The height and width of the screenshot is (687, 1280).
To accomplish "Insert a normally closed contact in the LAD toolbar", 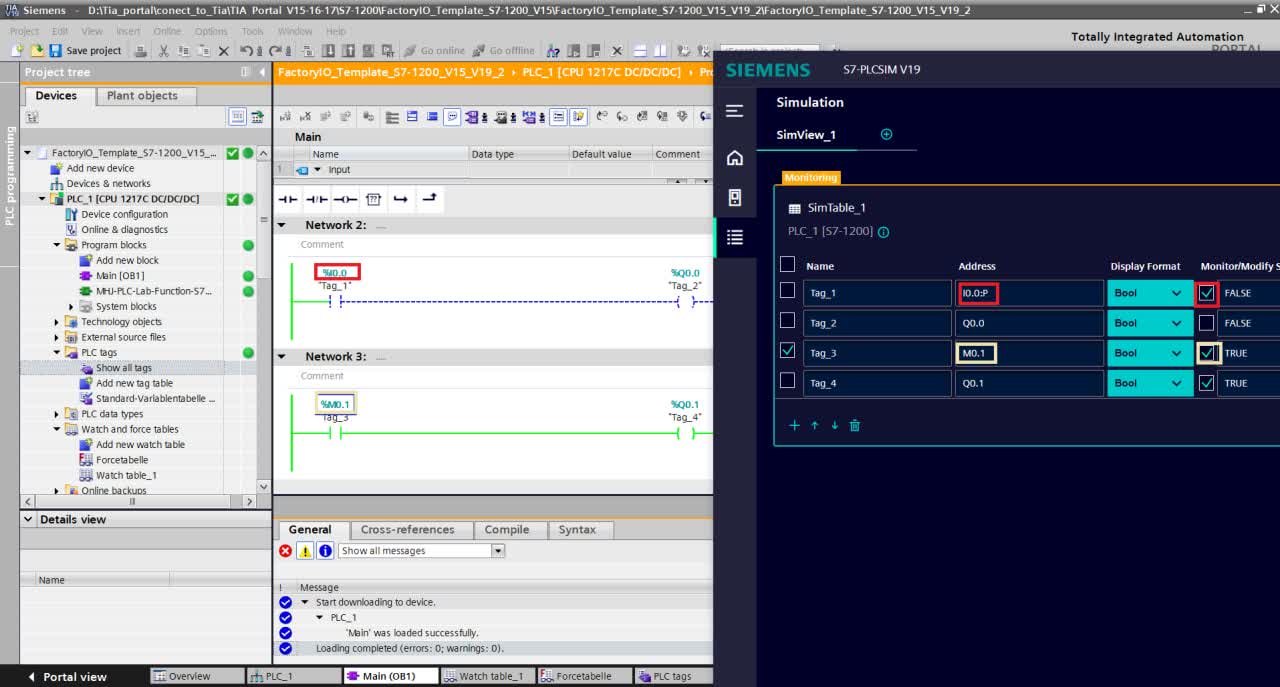I will [316, 199].
